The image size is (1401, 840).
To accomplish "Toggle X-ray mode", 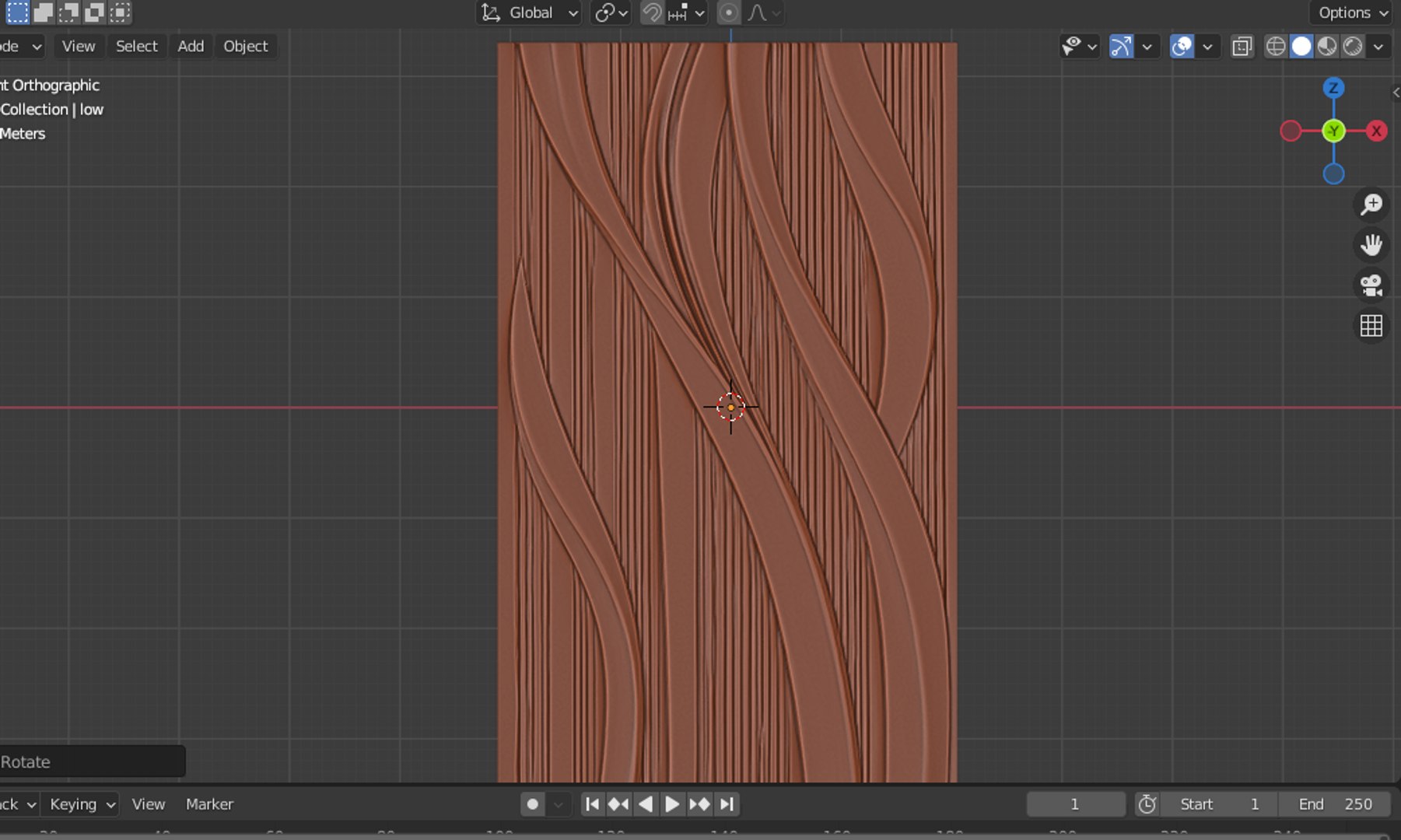I will (x=1242, y=47).
